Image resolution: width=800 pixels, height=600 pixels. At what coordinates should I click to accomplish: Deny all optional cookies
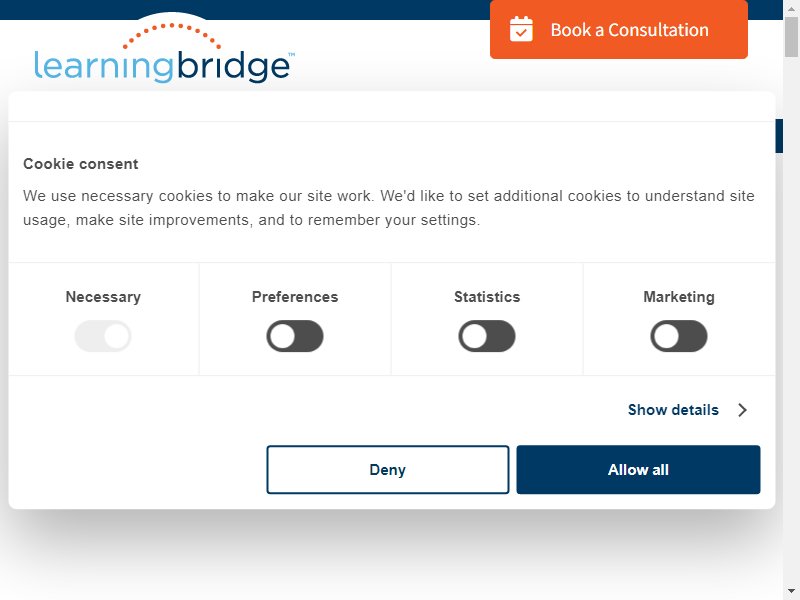[x=388, y=469]
